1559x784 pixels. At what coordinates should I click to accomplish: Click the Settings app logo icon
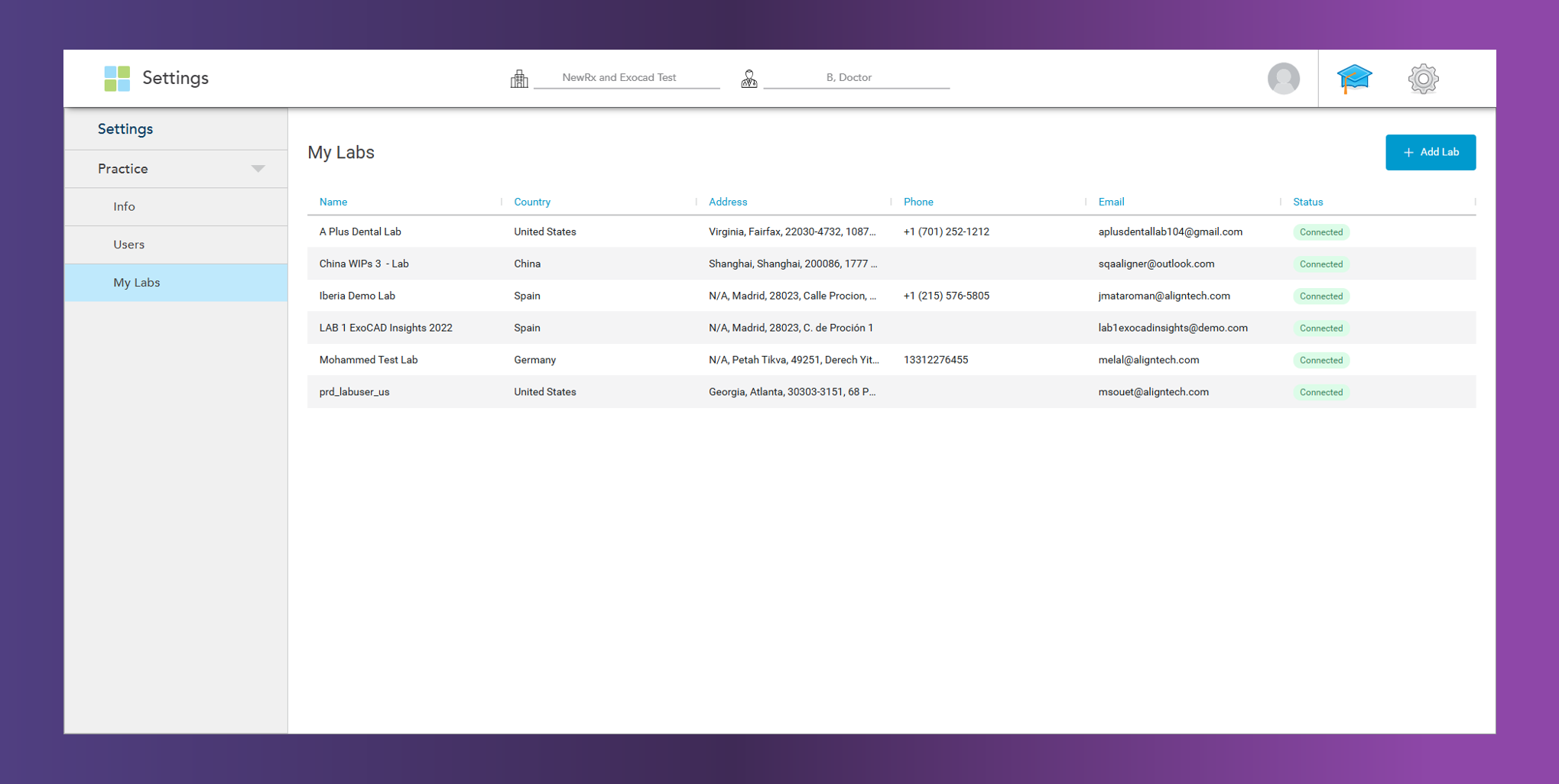(116, 77)
